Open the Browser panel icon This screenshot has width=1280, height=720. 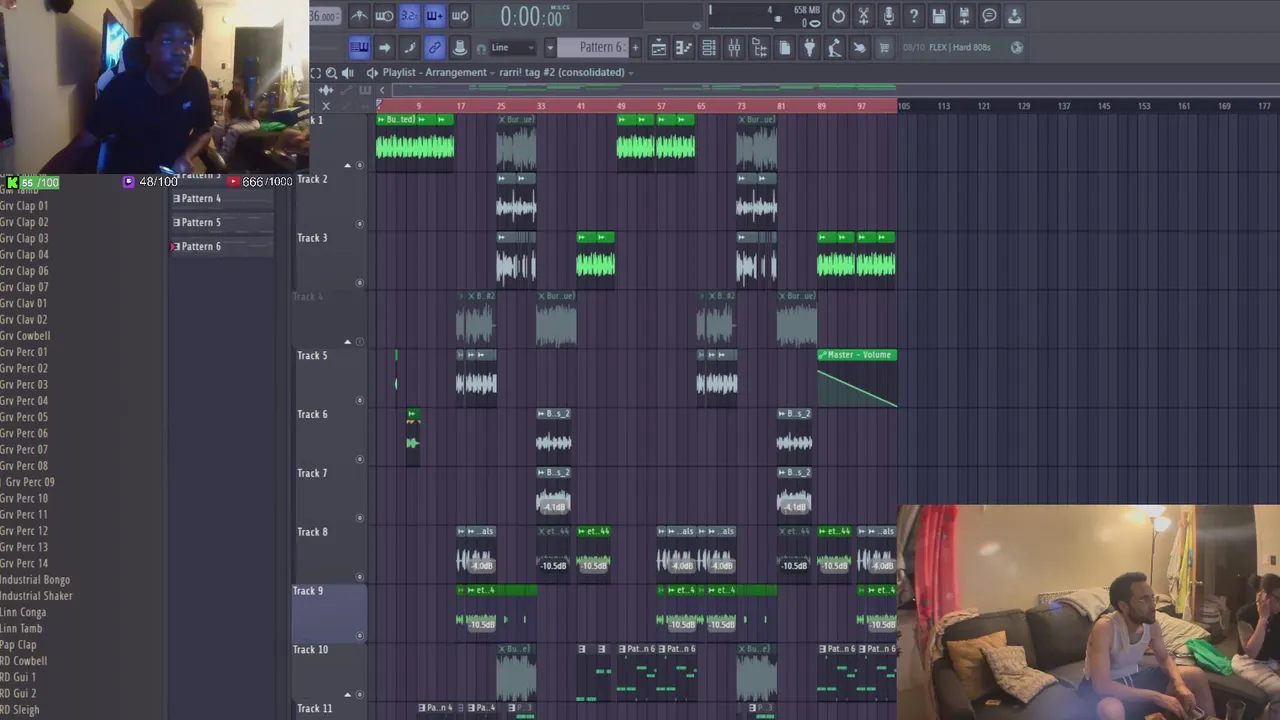tap(759, 47)
